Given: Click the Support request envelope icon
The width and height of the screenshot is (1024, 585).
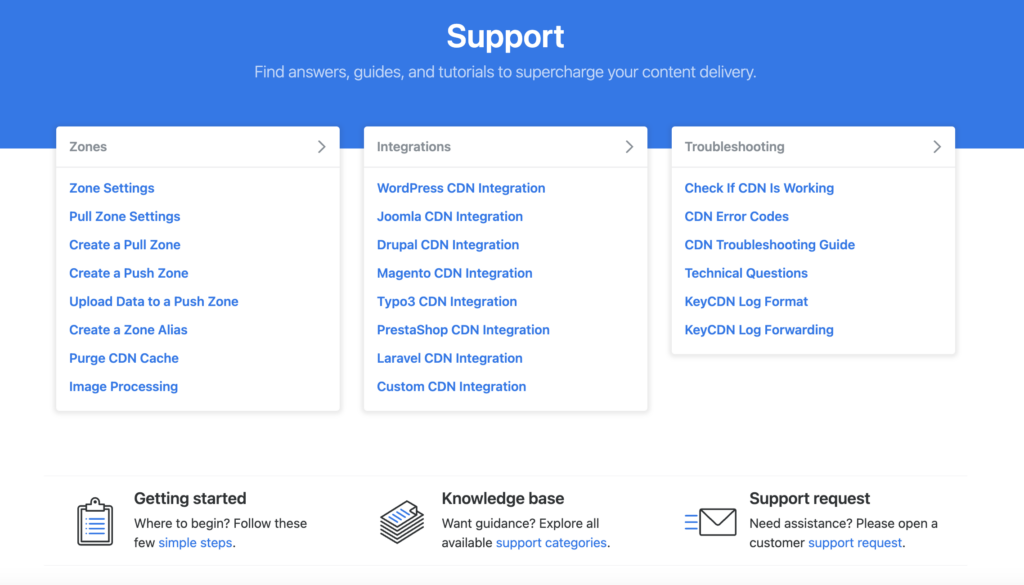Looking at the screenshot, I should coord(712,521).
